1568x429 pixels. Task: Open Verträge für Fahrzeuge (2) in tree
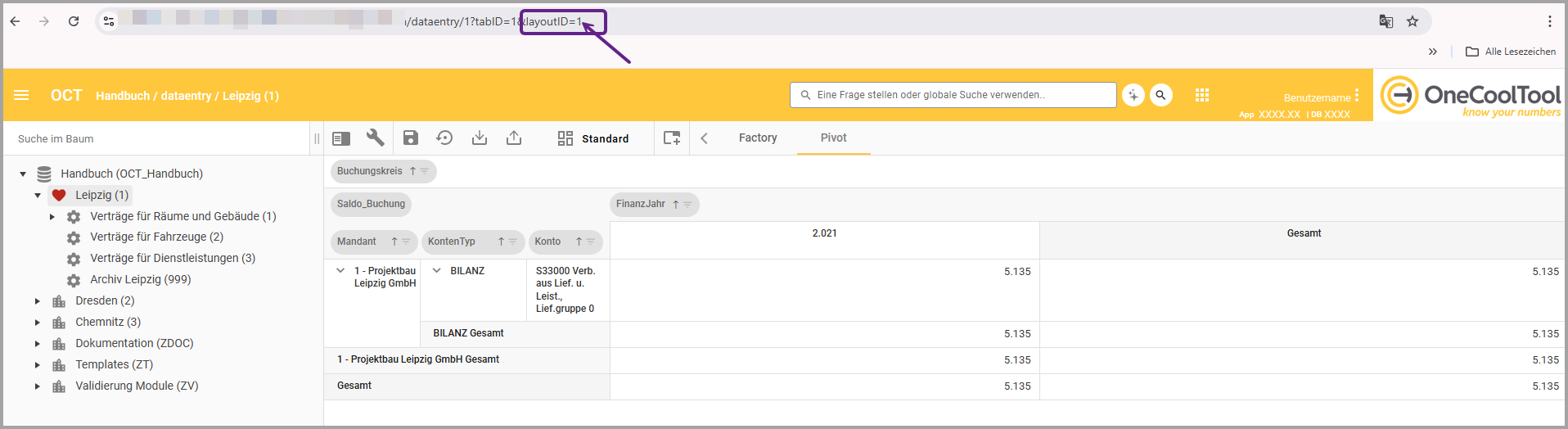(156, 237)
